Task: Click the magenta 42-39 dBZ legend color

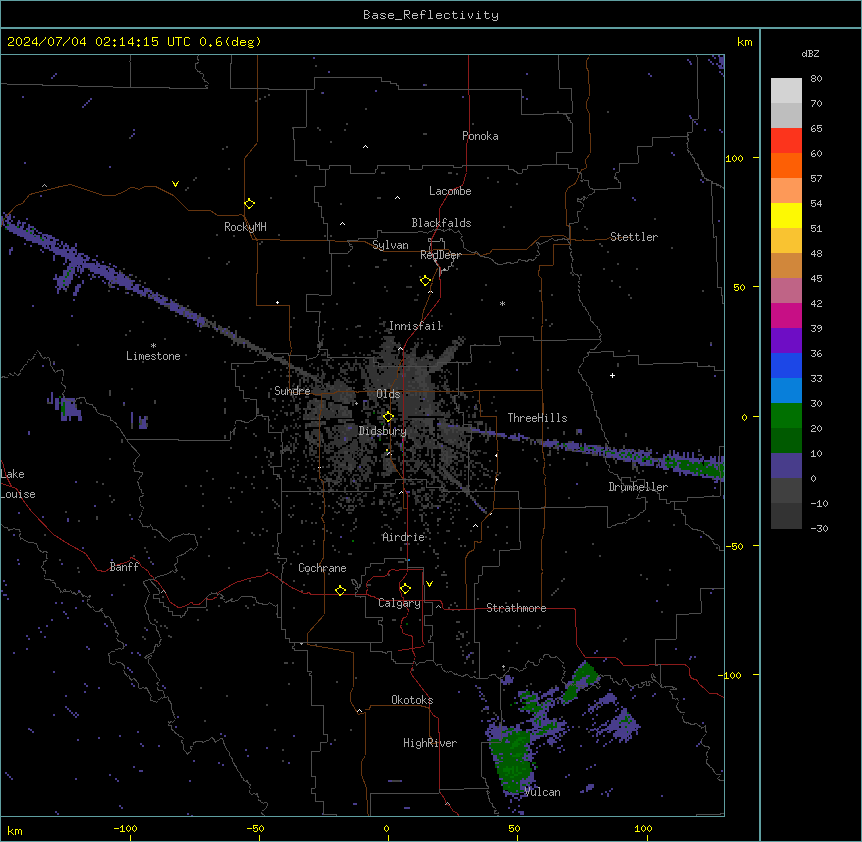Action: (786, 315)
